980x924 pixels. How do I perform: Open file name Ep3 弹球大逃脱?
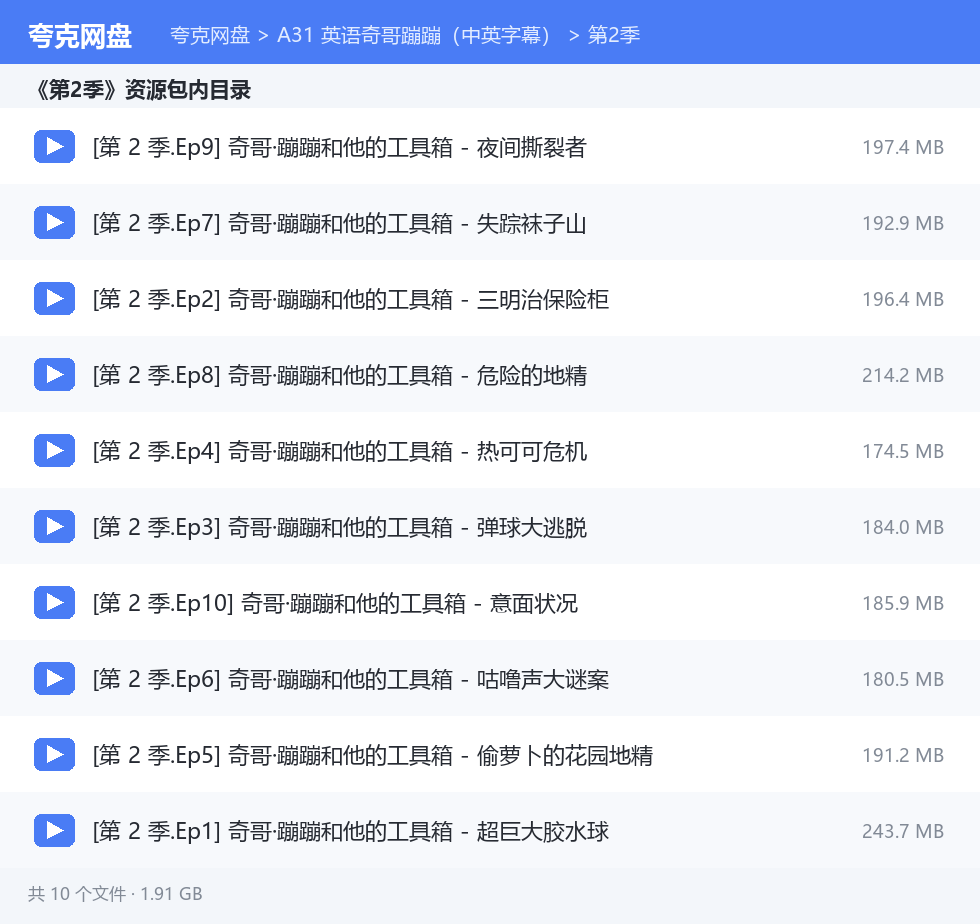339,528
